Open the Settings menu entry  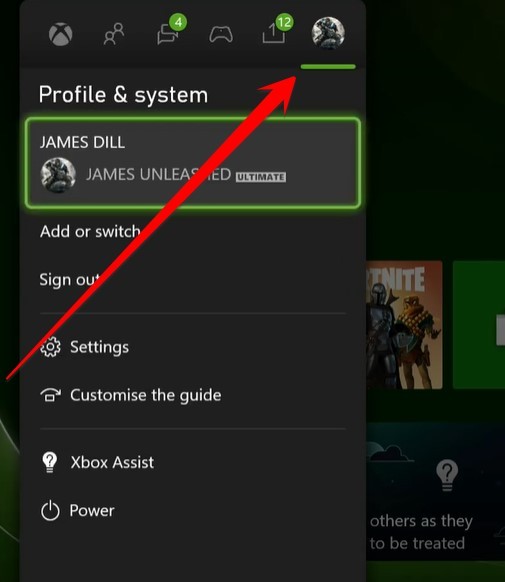(99, 347)
